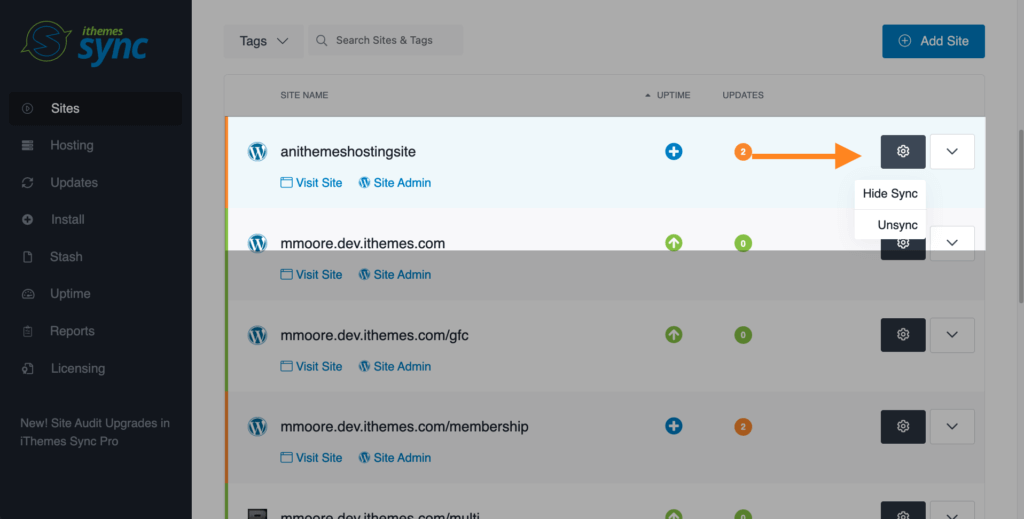This screenshot has height=519, width=1024.
Task: Expand the mmoore.dev.ithemes.com/gfc row chevron
Action: [x=952, y=335]
